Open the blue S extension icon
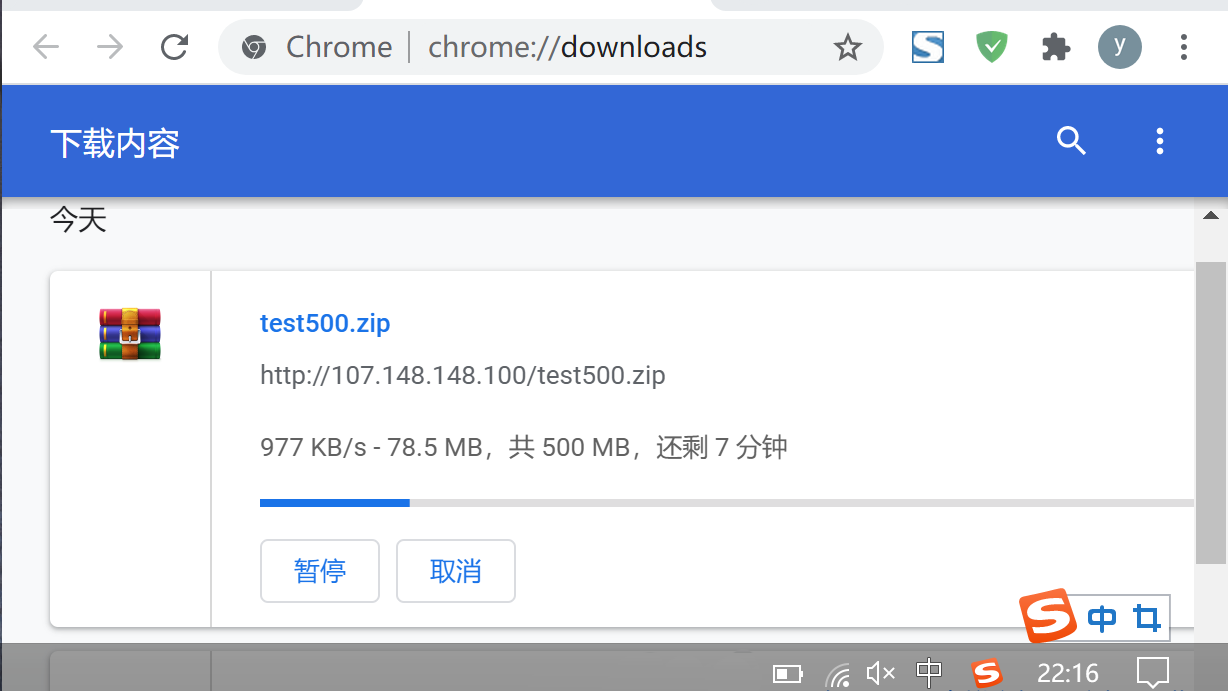The height and width of the screenshot is (691, 1228). [928, 47]
